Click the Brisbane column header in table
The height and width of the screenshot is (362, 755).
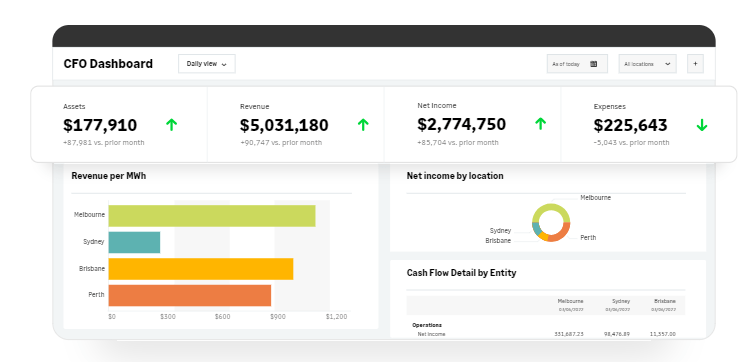pyautogui.click(x=665, y=301)
